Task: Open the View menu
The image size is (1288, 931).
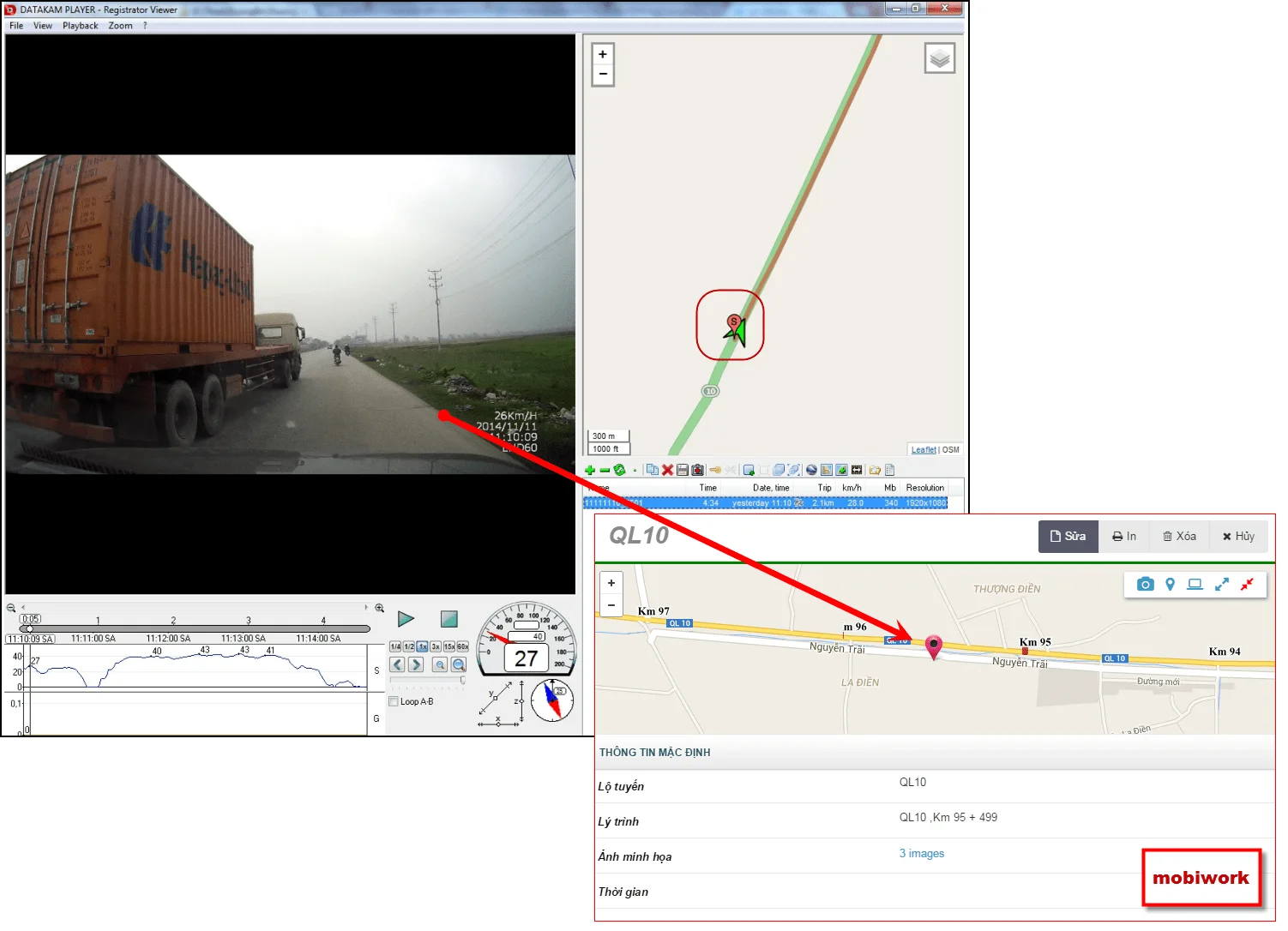Action: pyautogui.click(x=43, y=26)
